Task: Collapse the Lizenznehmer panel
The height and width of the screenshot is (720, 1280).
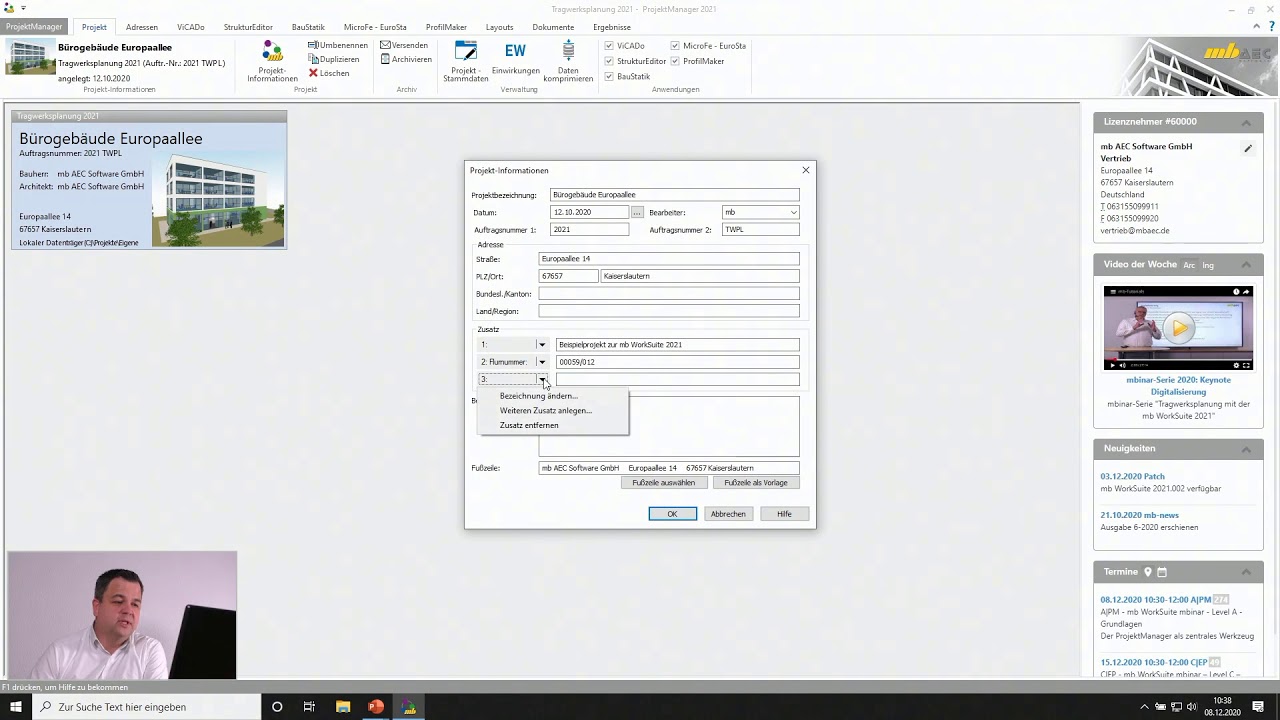Action: 1246,123
